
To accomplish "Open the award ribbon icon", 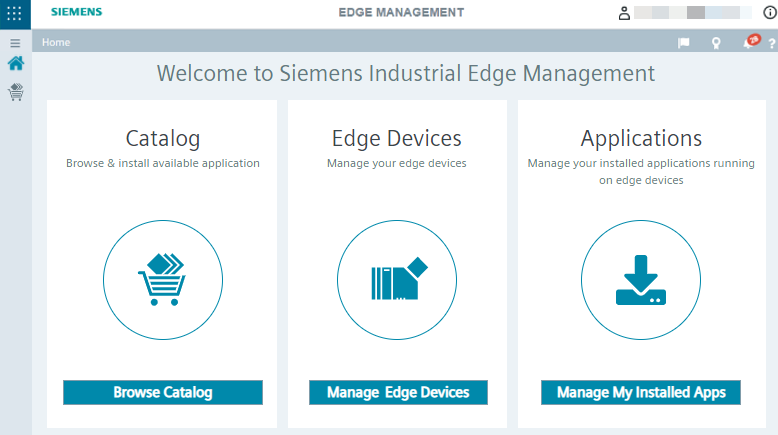I will click(716, 43).
